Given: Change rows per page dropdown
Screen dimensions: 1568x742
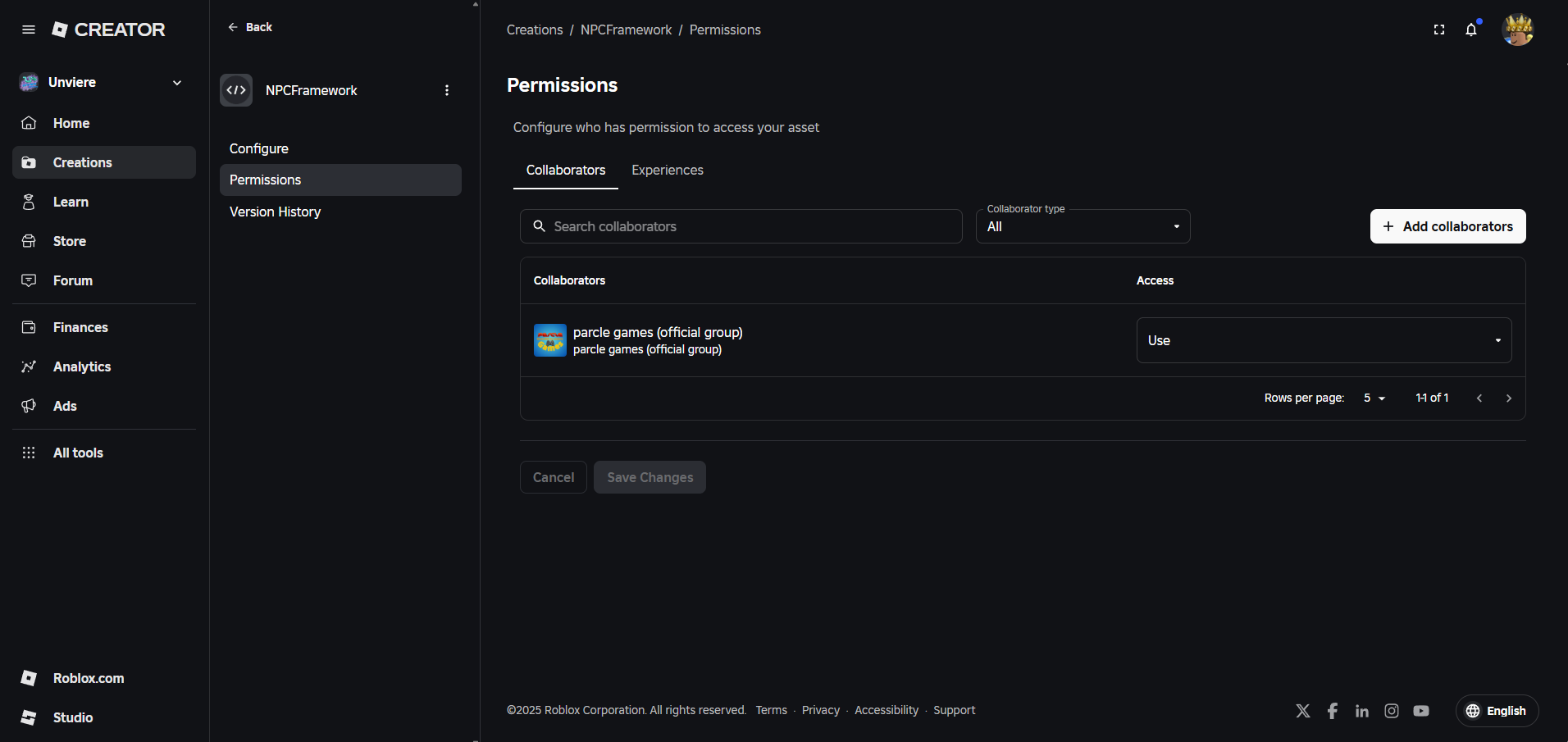Looking at the screenshot, I should click(1374, 398).
